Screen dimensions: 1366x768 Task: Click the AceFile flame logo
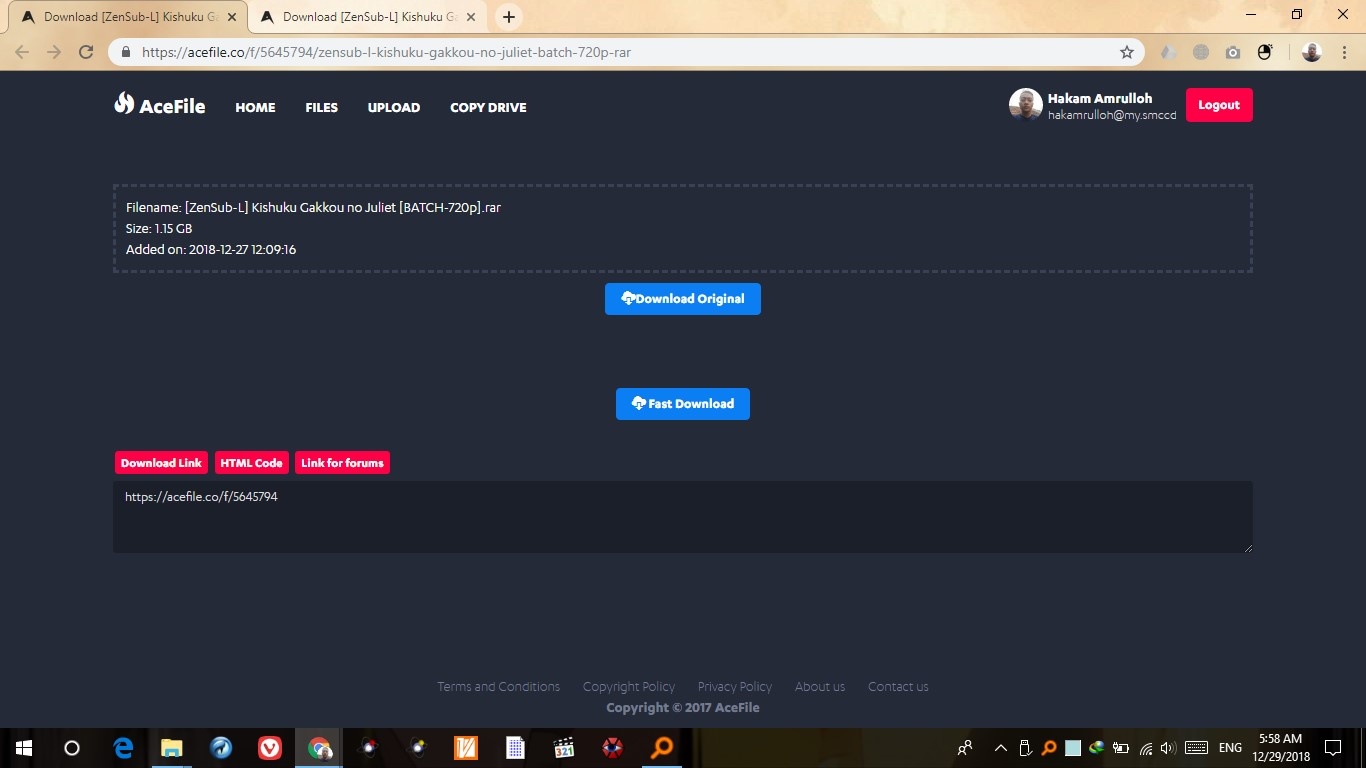click(x=124, y=104)
